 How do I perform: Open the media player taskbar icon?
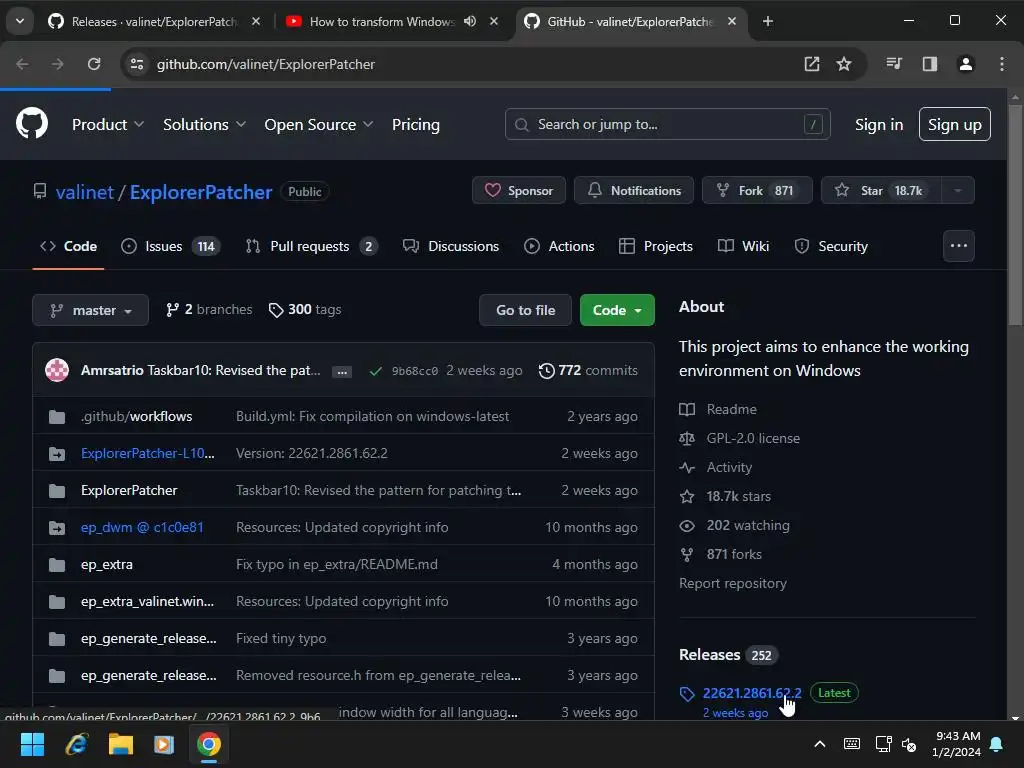(x=164, y=744)
